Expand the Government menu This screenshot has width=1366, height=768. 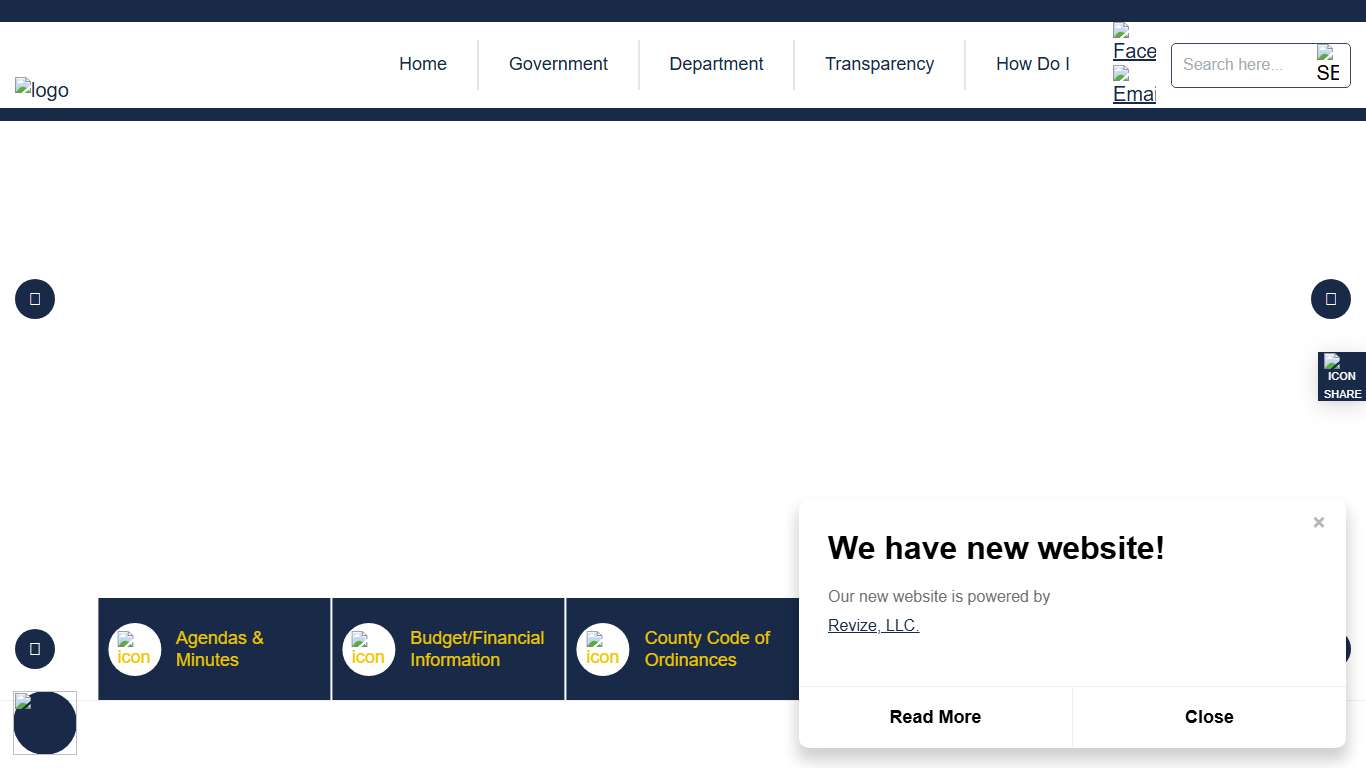(558, 64)
